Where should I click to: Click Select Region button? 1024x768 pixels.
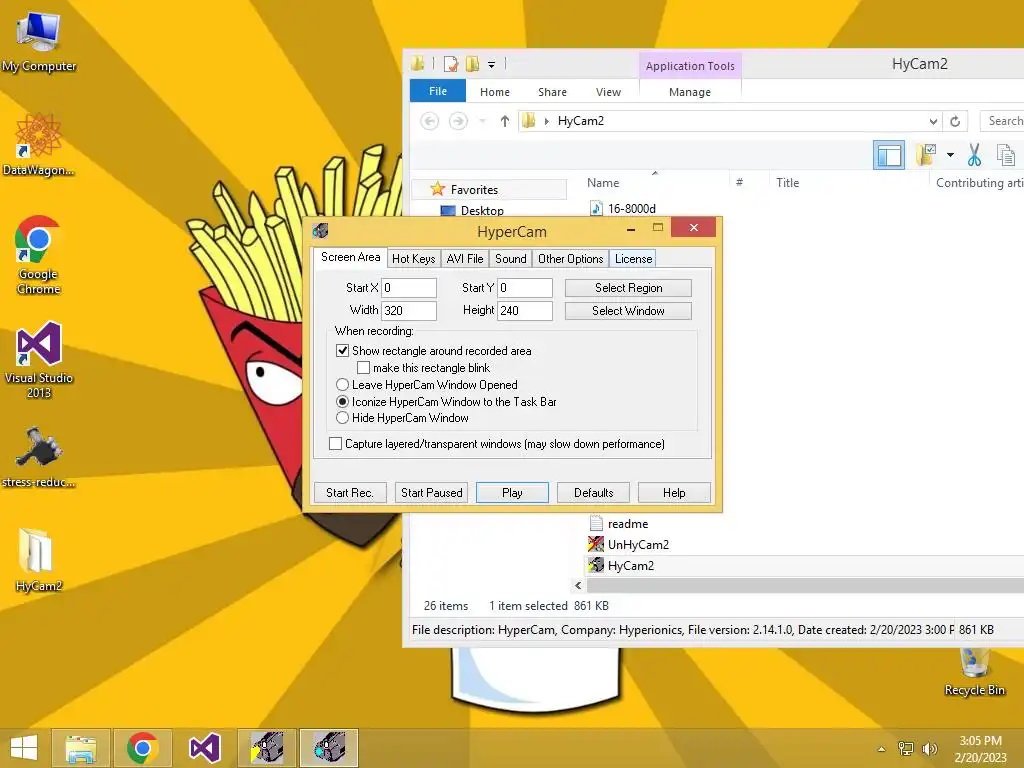[628, 288]
